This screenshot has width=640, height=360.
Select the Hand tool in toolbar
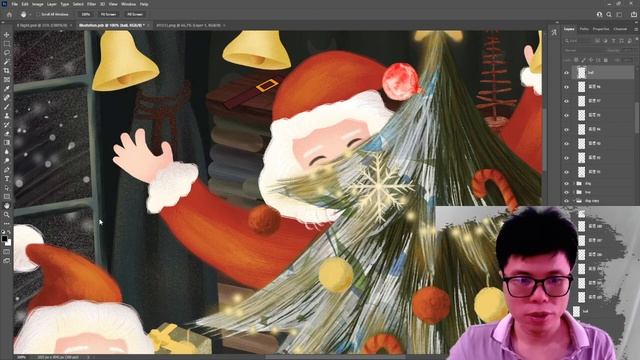point(7,205)
